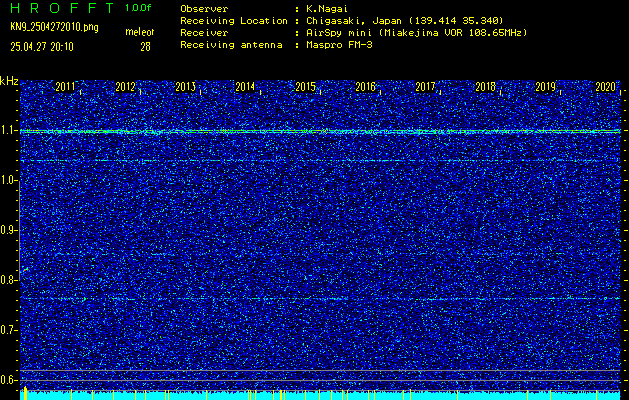Image resolution: width=629 pixels, height=400 pixels.
Task: Click the Receiving Location label
Action: (234, 21)
